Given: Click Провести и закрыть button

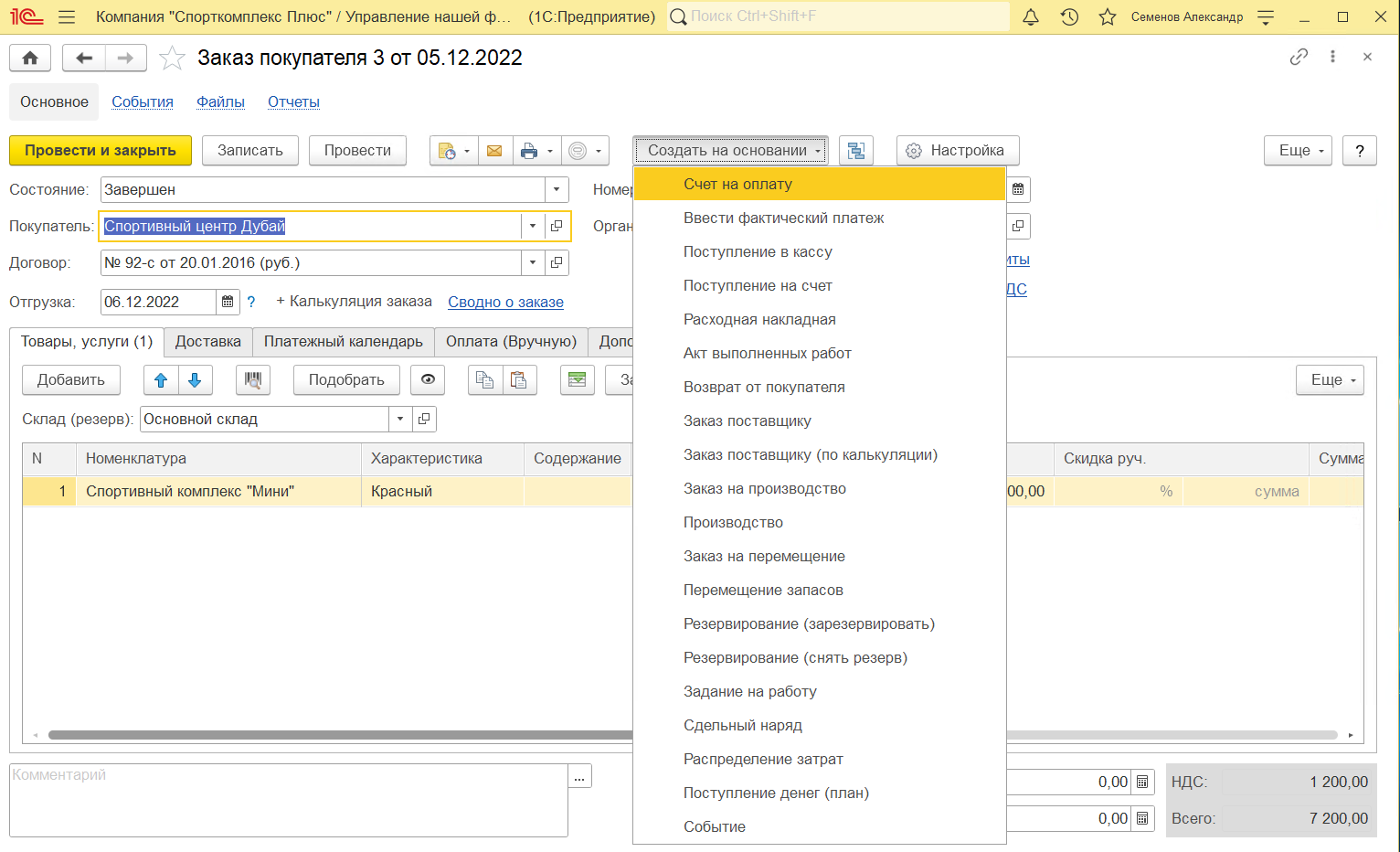Looking at the screenshot, I should tap(101, 151).
